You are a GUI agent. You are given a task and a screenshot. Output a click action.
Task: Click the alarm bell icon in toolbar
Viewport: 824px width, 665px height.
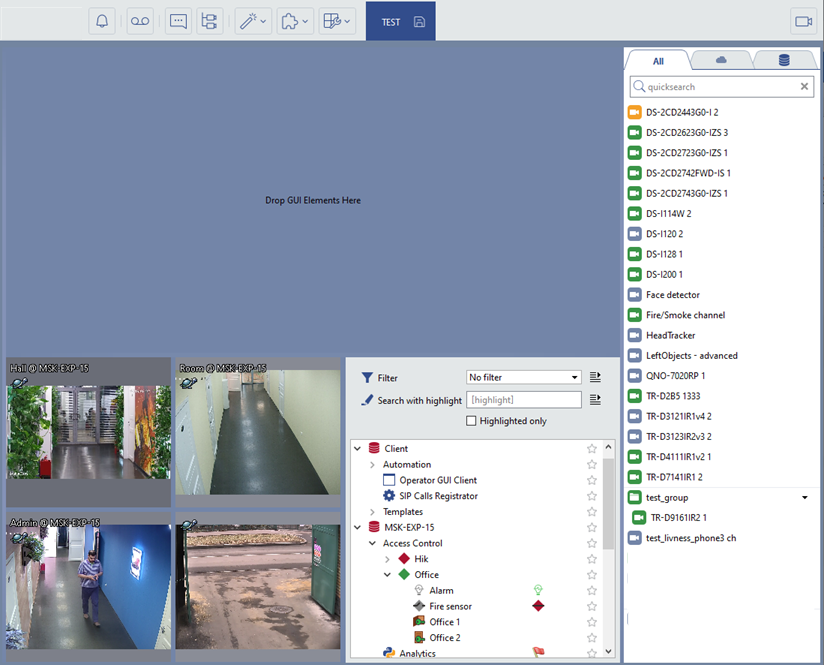pyautogui.click(x=102, y=21)
